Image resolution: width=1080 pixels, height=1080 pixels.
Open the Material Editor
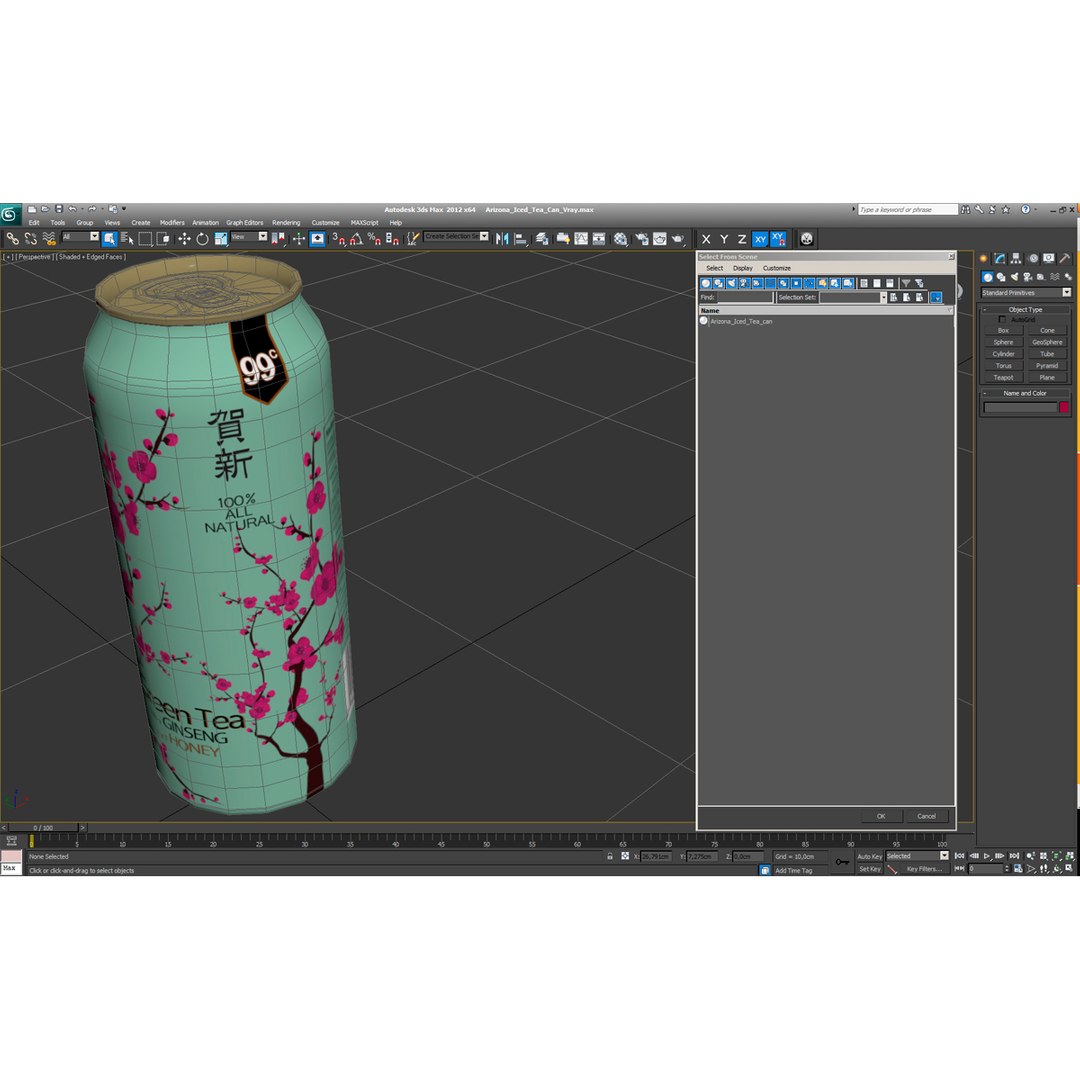point(621,239)
